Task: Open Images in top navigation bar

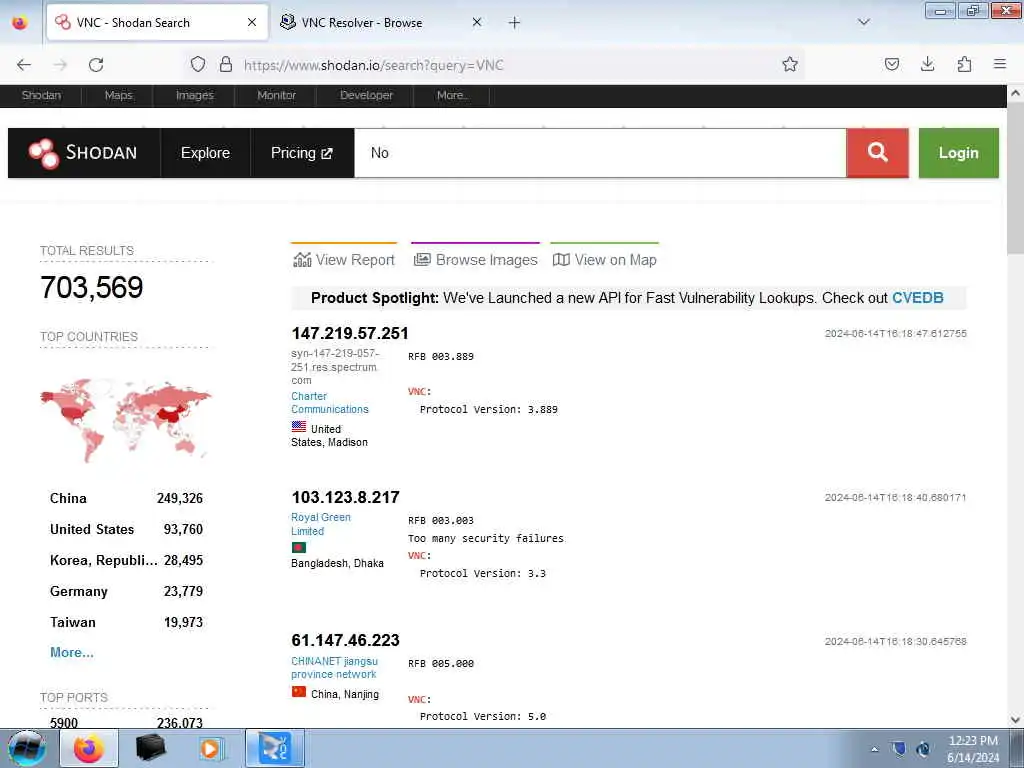Action: point(195,95)
